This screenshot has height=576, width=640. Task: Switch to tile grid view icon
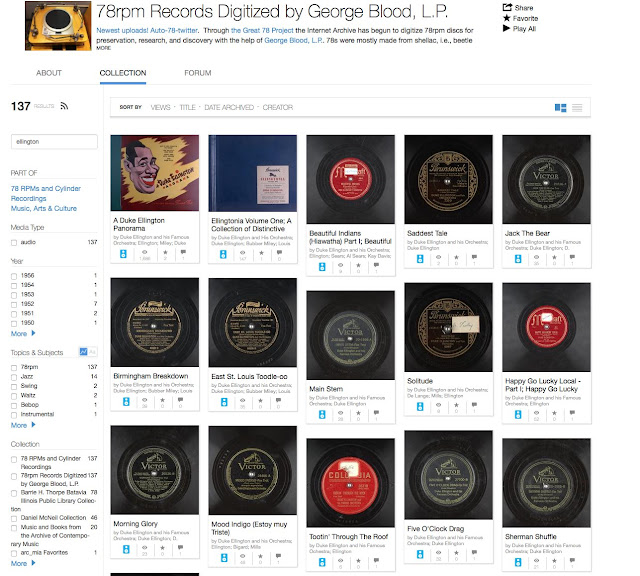[x=560, y=108]
